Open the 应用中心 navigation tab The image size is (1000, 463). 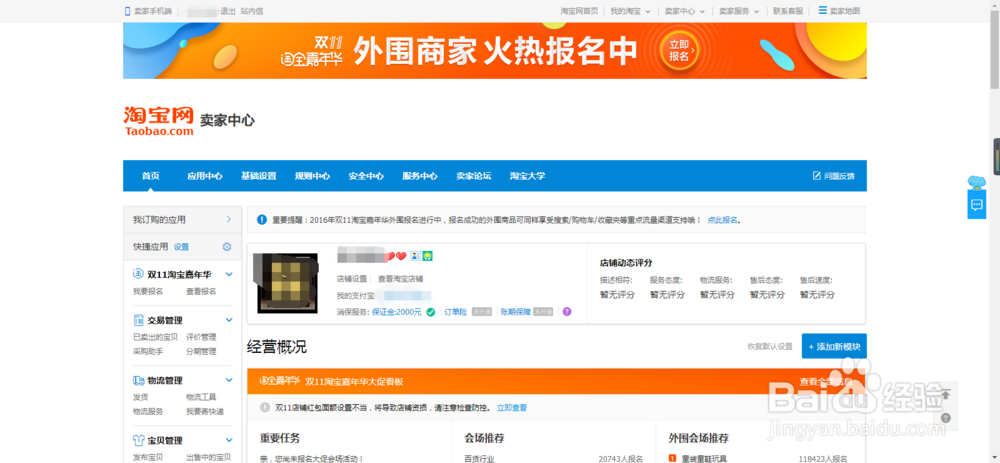[x=205, y=176]
